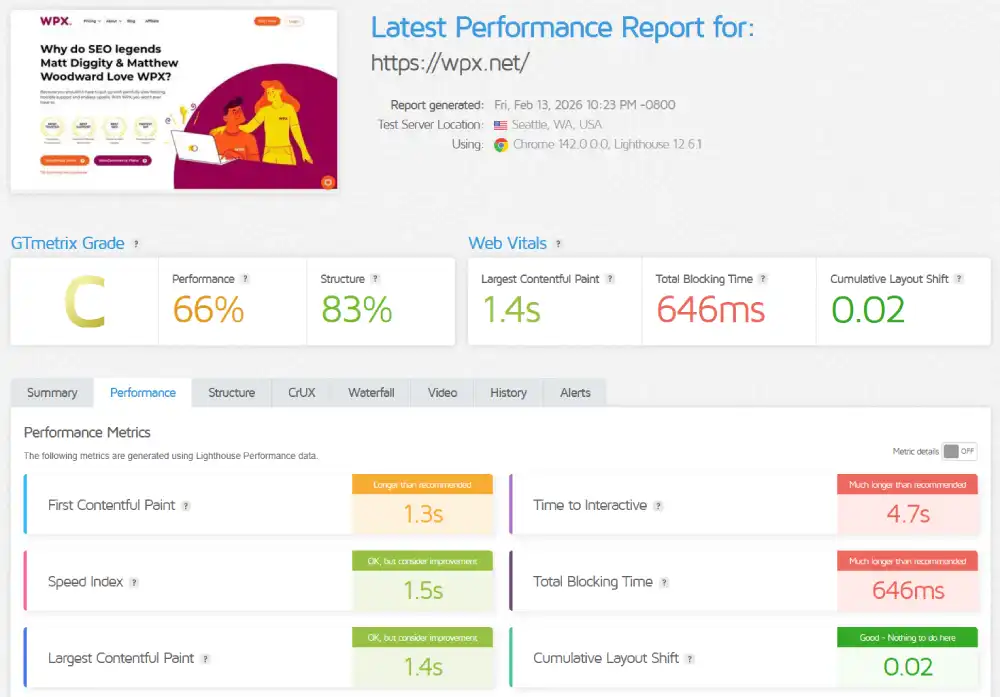Click the Login button in the WPX banner

tap(295, 20)
